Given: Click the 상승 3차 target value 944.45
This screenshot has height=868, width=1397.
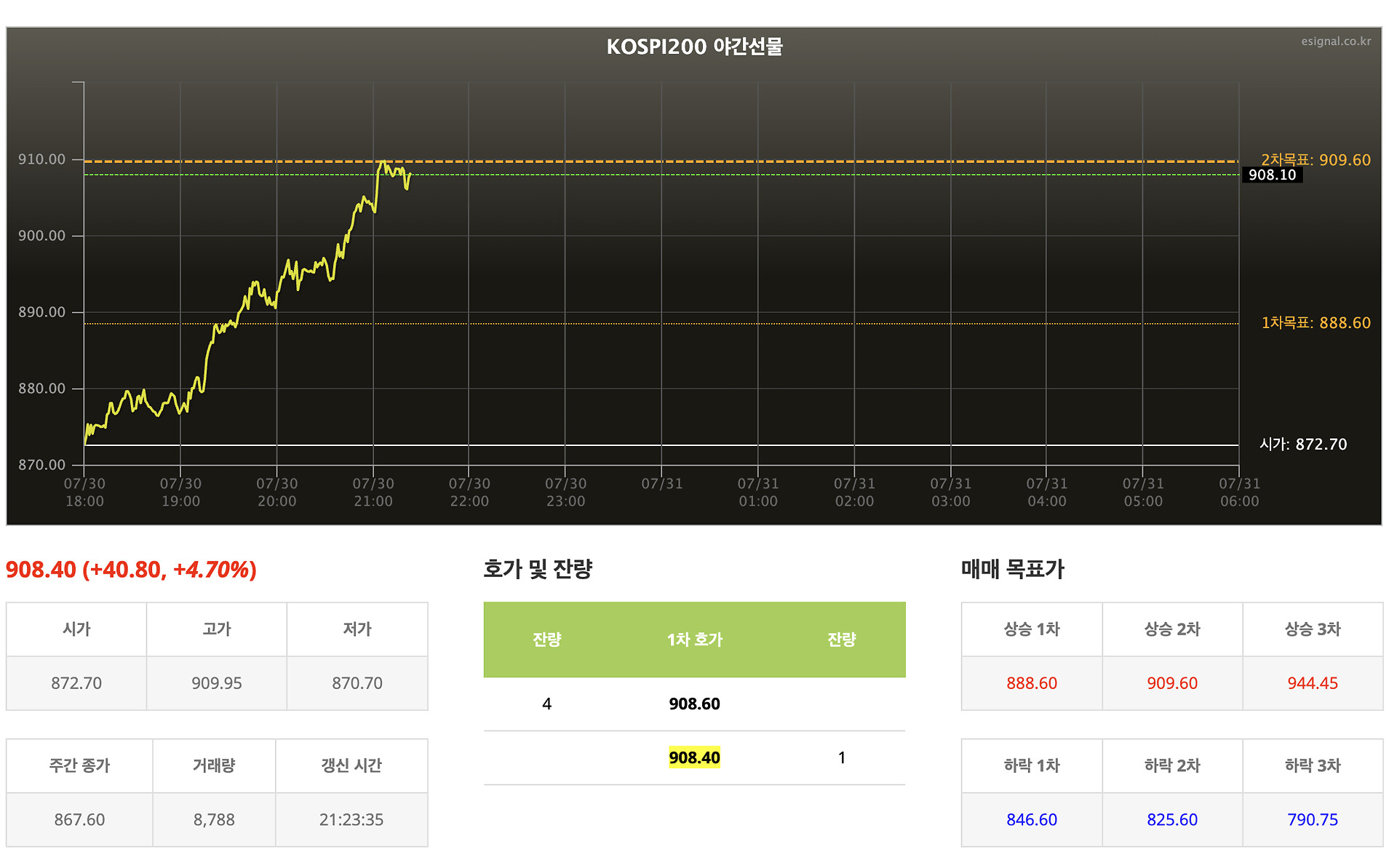Looking at the screenshot, I should tap(1313, 683).
